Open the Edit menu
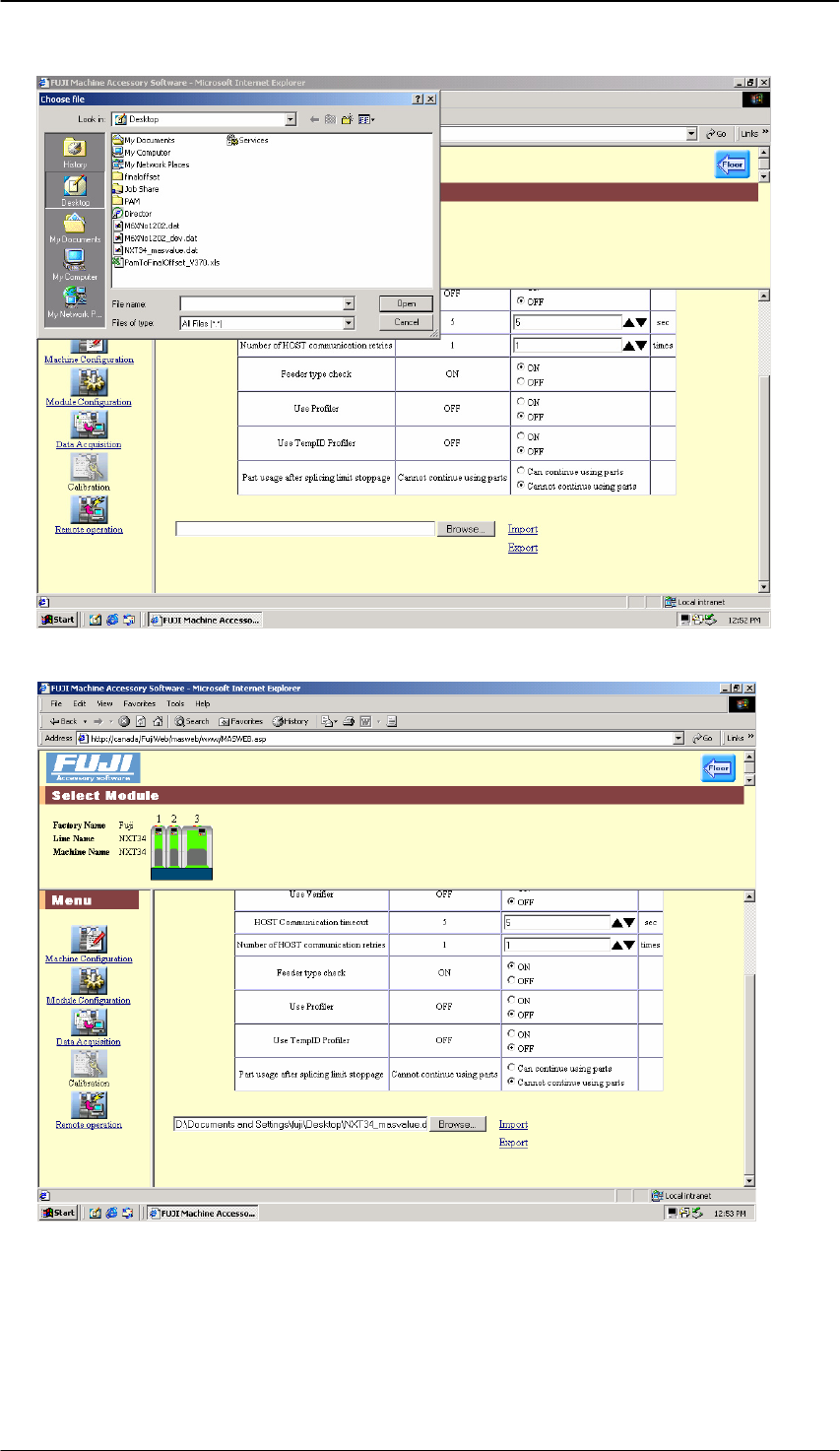The image size is (840, 1451). (80, 703)
